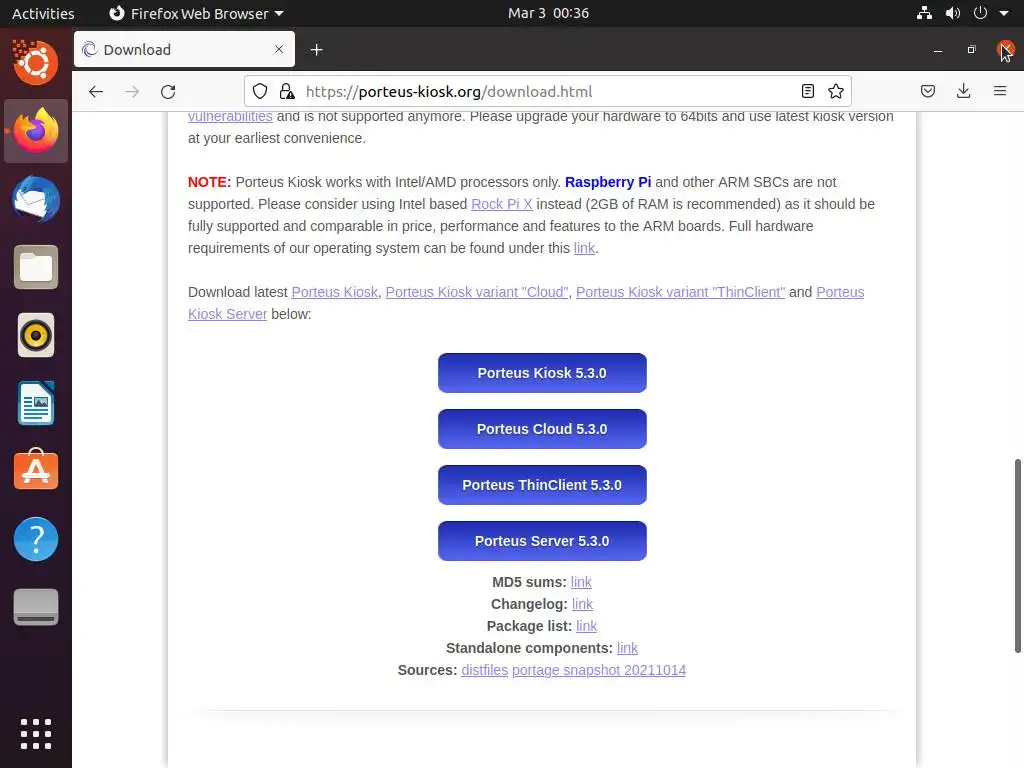The height and width of the screenshot is (768, 1024).
Task: Show Applications grid
Action: click(x=36, y=733)
